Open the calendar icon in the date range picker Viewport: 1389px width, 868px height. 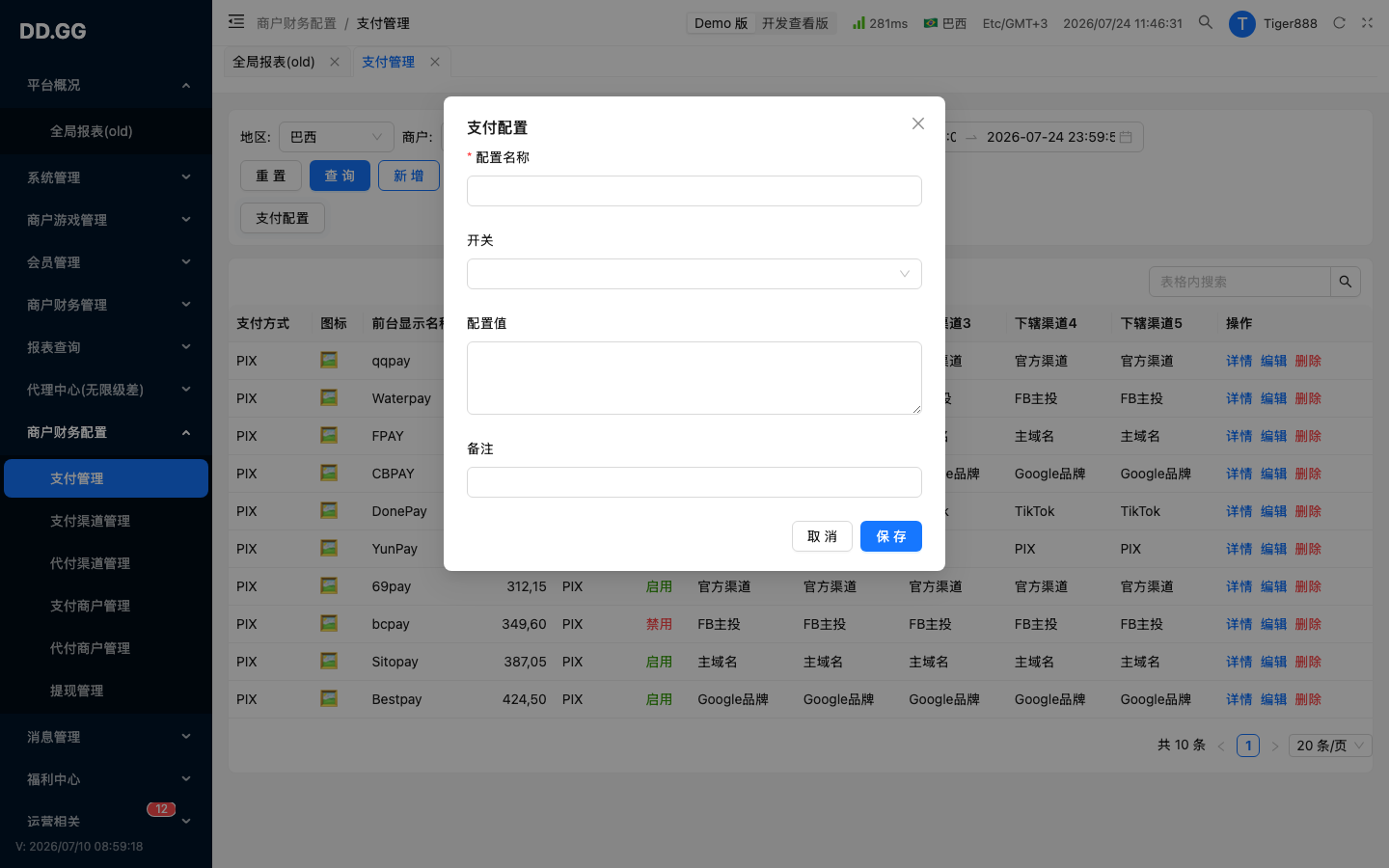(1126, 137)
